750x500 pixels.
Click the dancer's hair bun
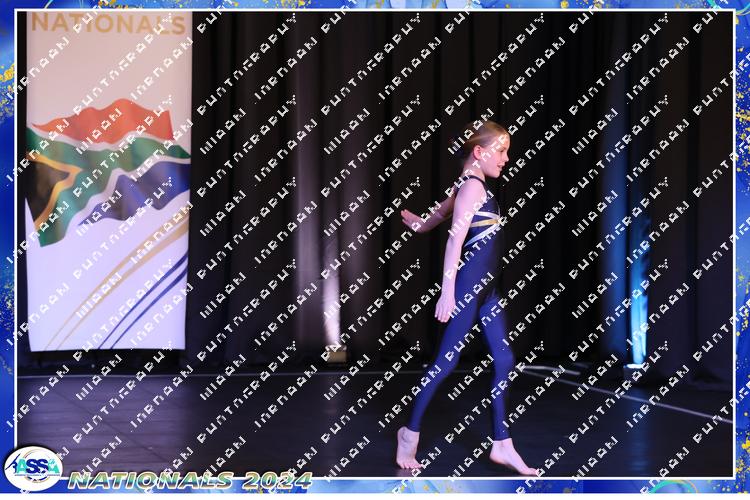point(470,133)
